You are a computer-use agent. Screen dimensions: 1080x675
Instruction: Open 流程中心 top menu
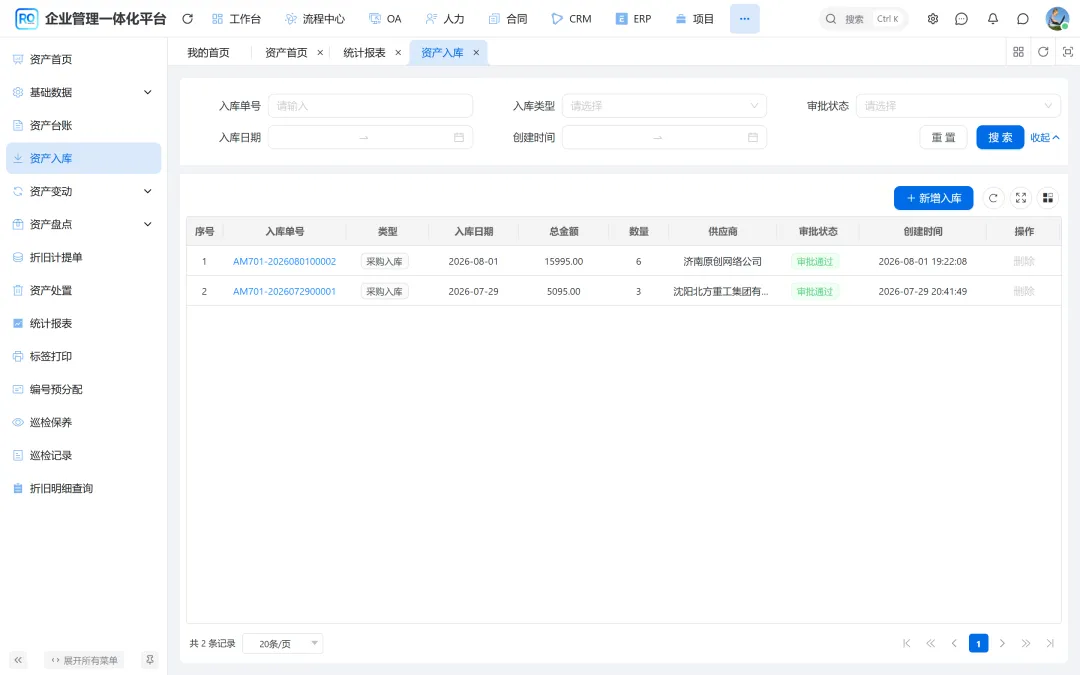[x=315, y=19]
